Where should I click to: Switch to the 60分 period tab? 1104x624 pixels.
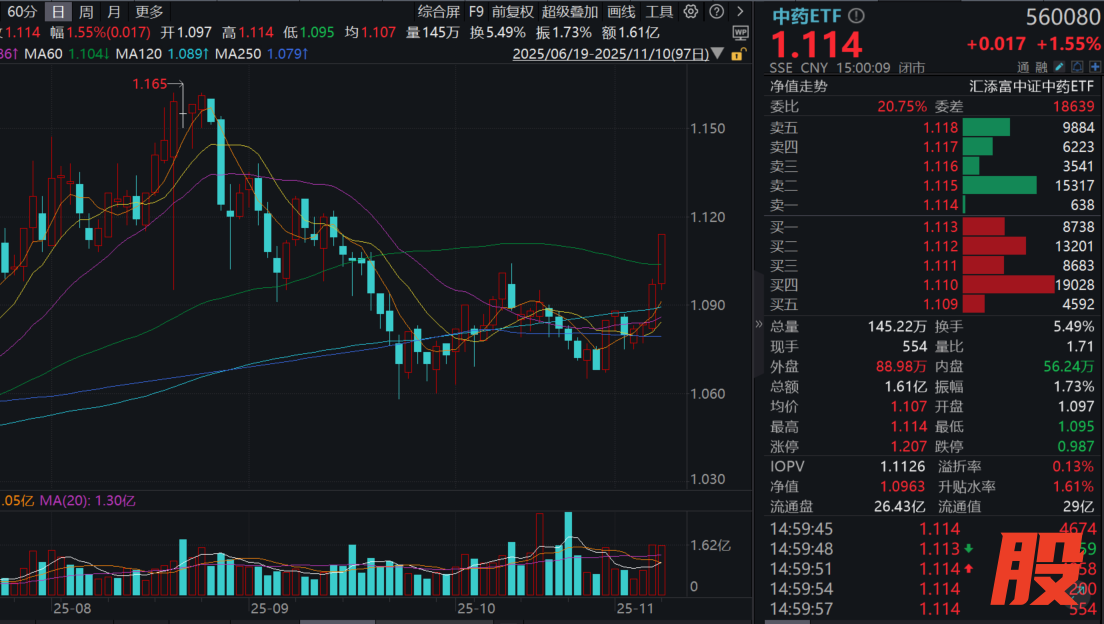[x=21, y=12]
